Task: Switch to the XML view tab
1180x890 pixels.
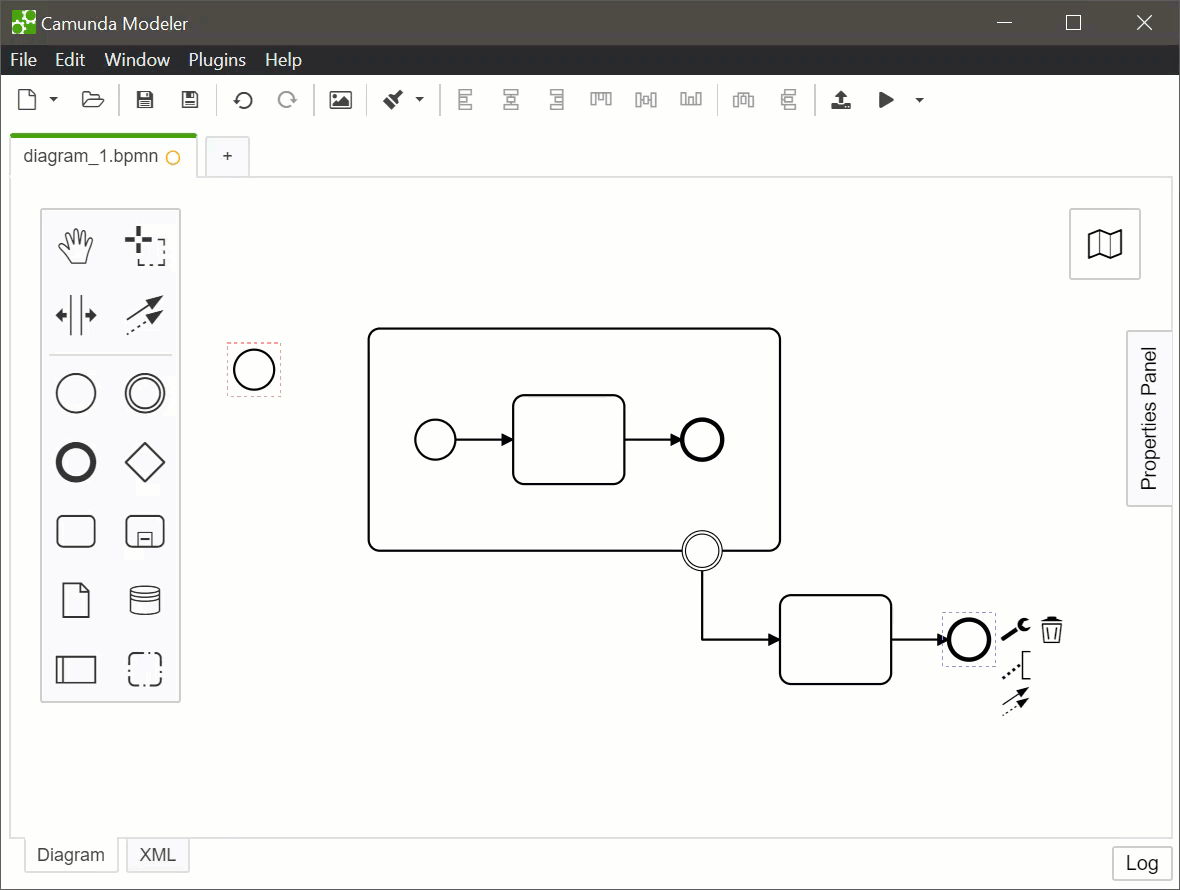Action: tap(157, 855)
